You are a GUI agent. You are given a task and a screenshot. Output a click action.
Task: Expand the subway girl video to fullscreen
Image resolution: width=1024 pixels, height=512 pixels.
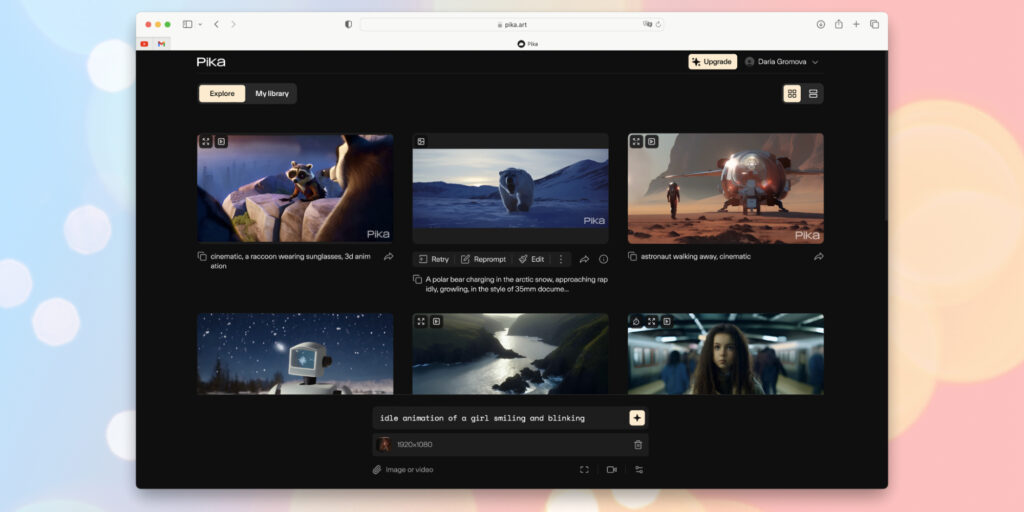tap(652, 321)
